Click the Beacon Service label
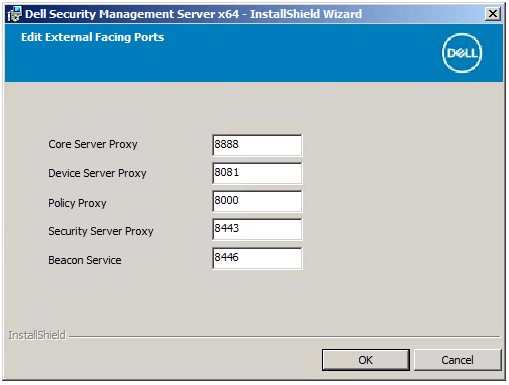Viewport: 509px width, 385px height. tap(85, 260)
